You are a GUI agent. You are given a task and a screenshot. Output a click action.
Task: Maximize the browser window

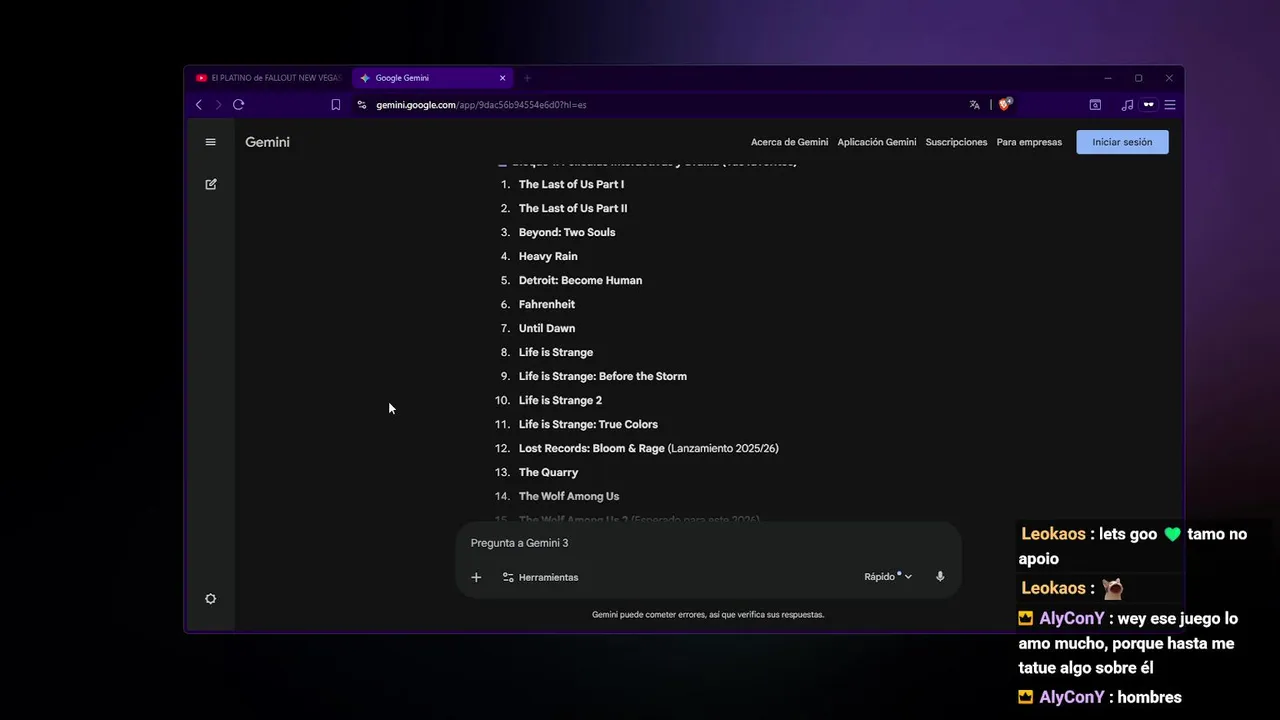click(1138, 78)
